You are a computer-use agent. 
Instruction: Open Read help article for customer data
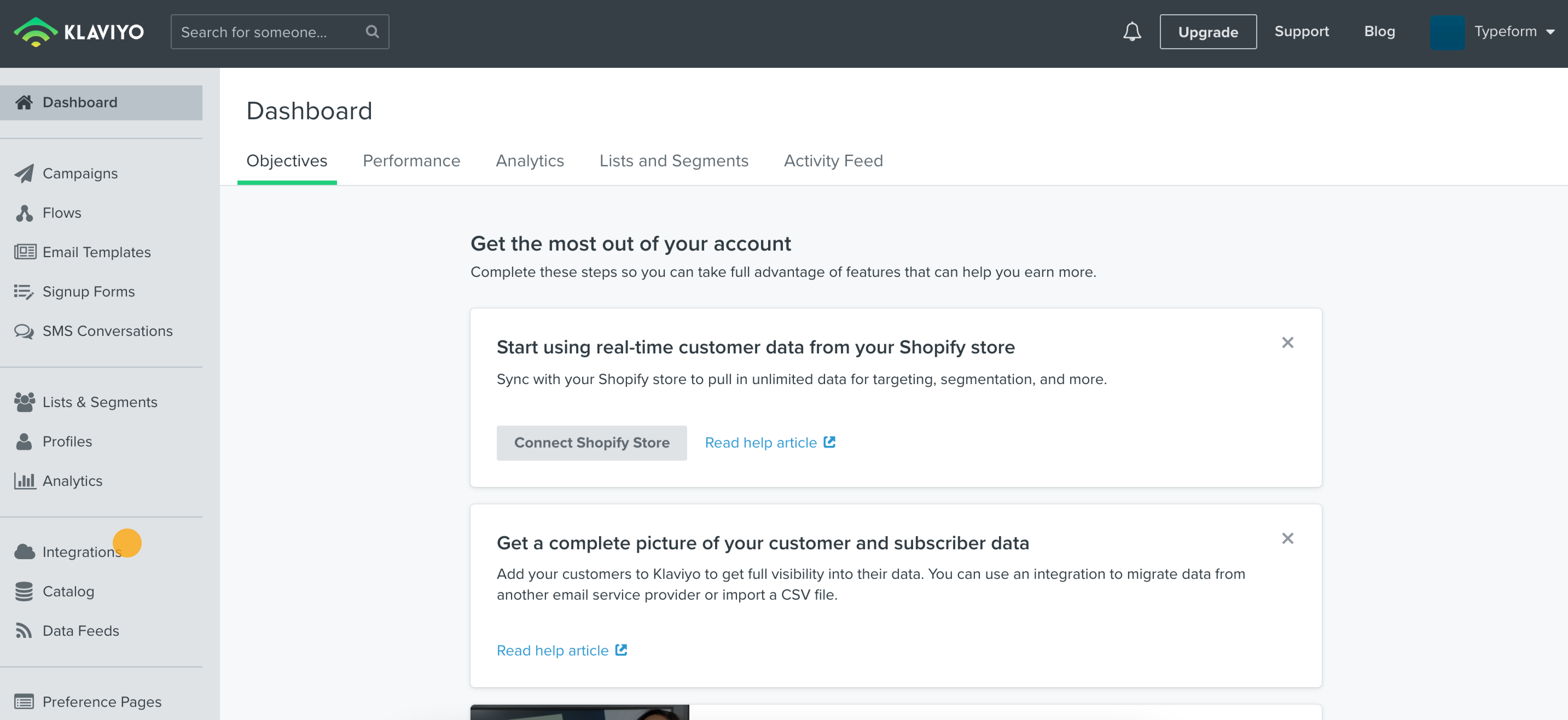tap(552, 650)
